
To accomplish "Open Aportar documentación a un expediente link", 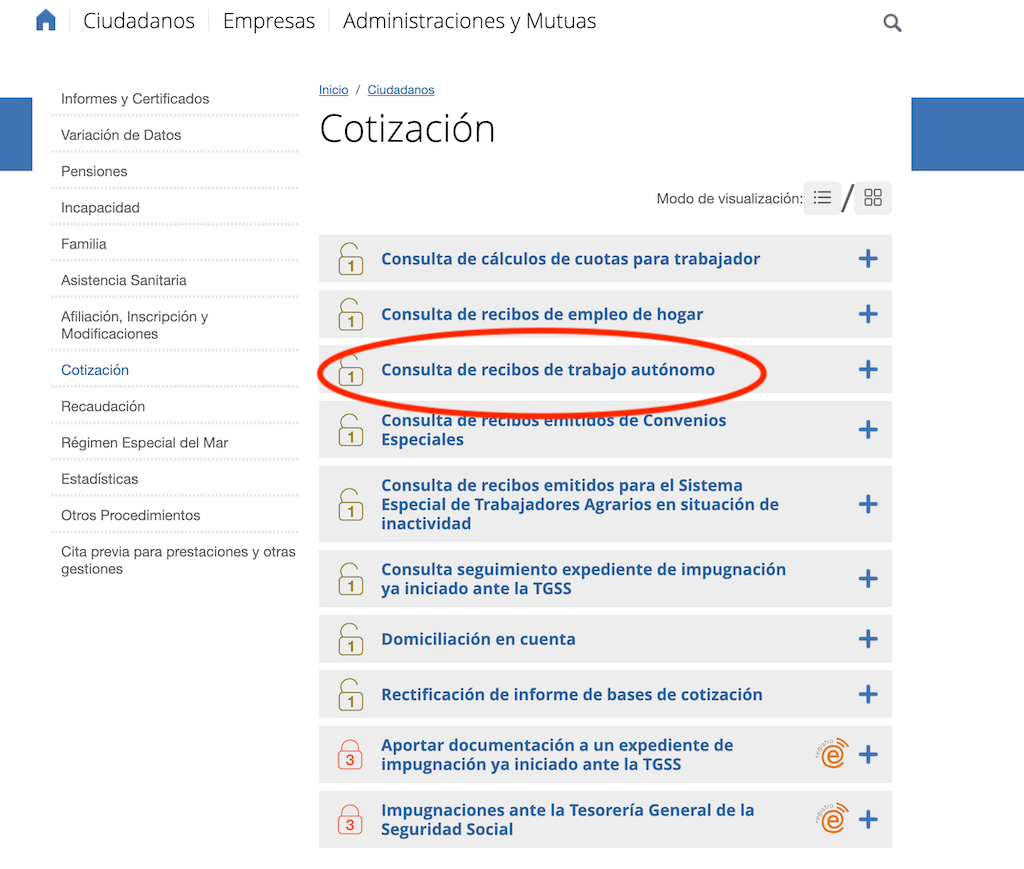I will [x=557, y=754].
